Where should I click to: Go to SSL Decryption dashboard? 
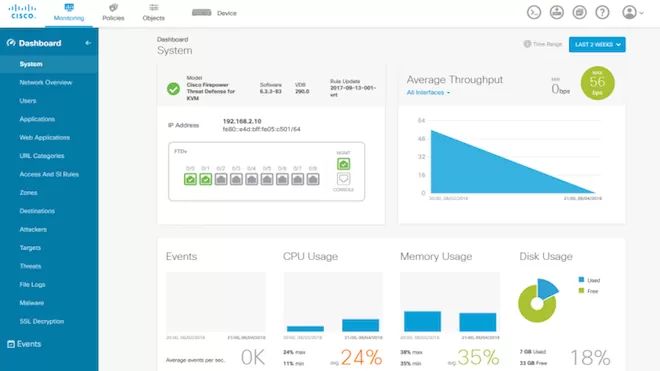(42, 321)
